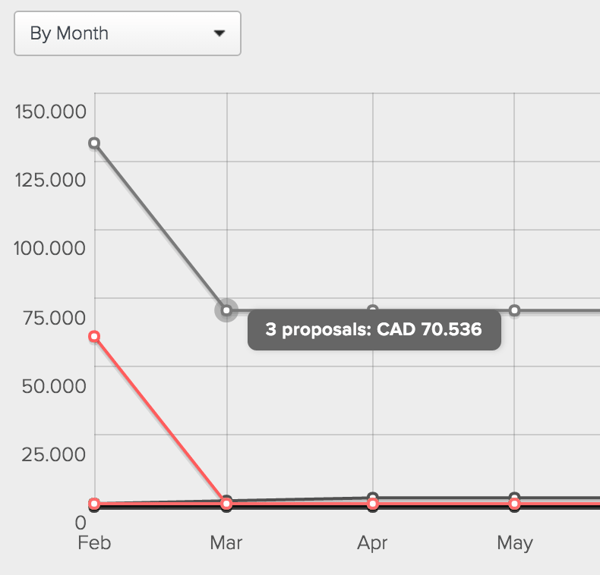Screen dimensions: 600x575
Task: Click the dark gray point above red at Apr
Action: [x=373, y=497]
